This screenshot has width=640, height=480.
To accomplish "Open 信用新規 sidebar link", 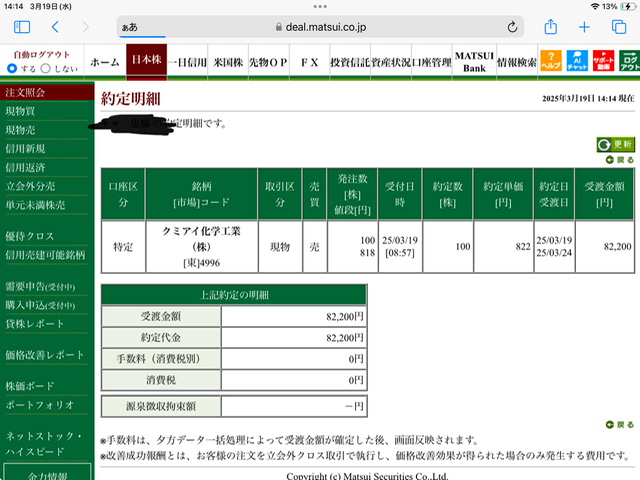I will 25,149.
